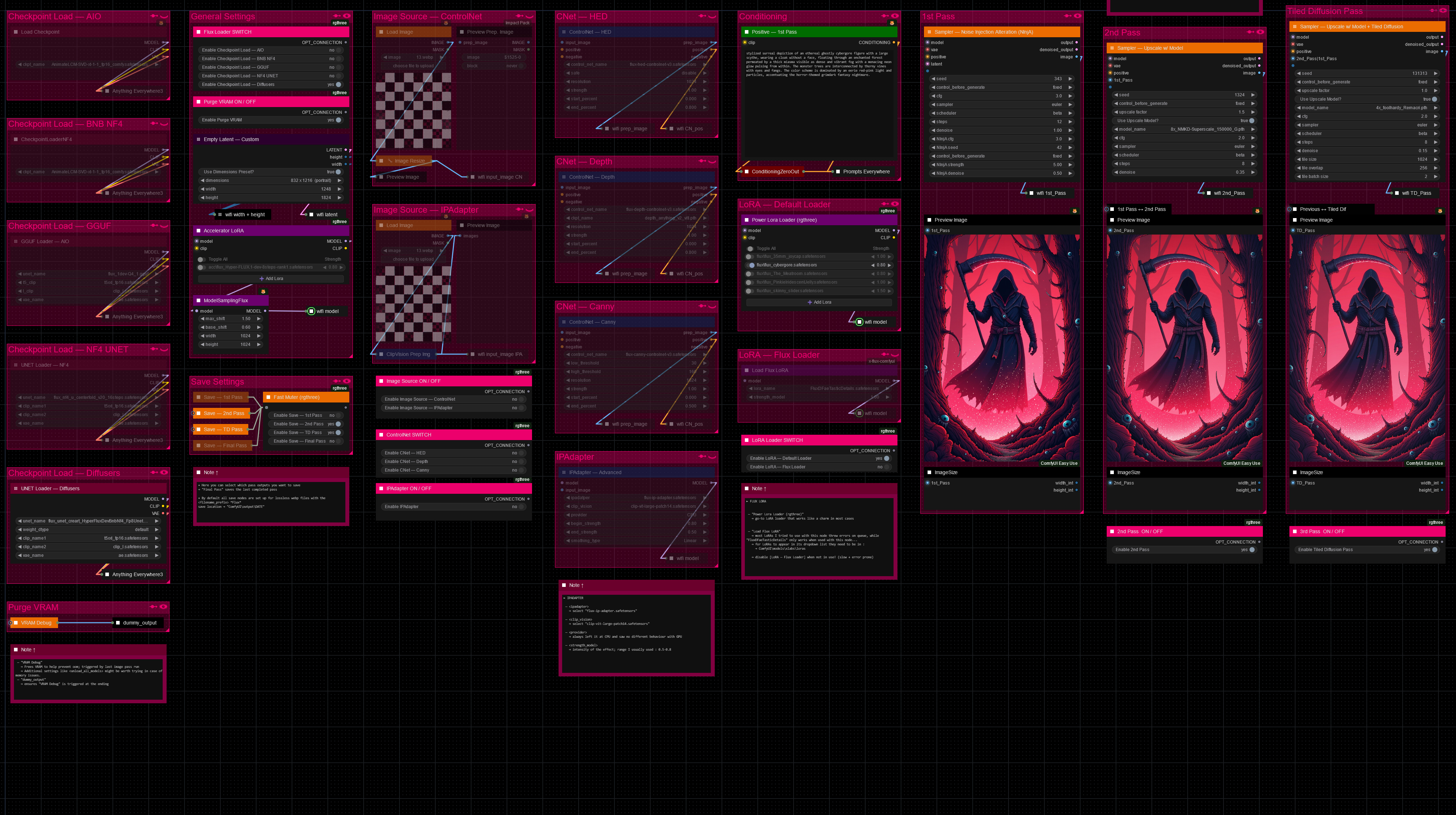The height and width of the screenshot is (815, 1456).
Task: Click the eye icon on Purge VRAM group
Action: (163, 607)
